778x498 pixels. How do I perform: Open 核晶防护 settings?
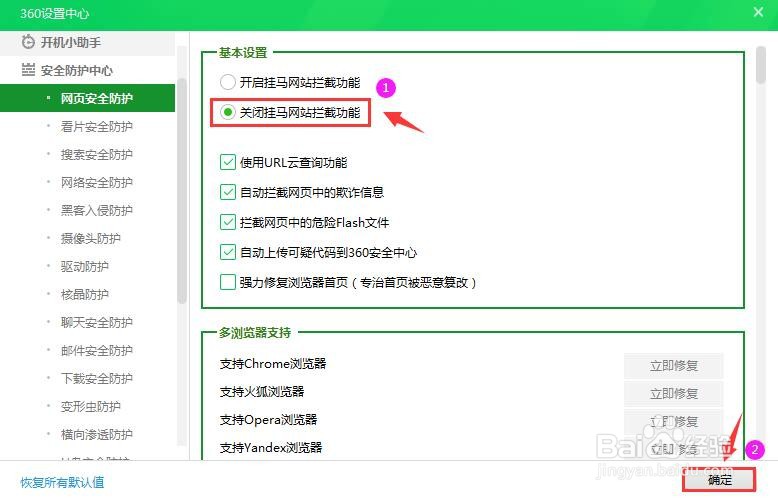pos(84,295)
